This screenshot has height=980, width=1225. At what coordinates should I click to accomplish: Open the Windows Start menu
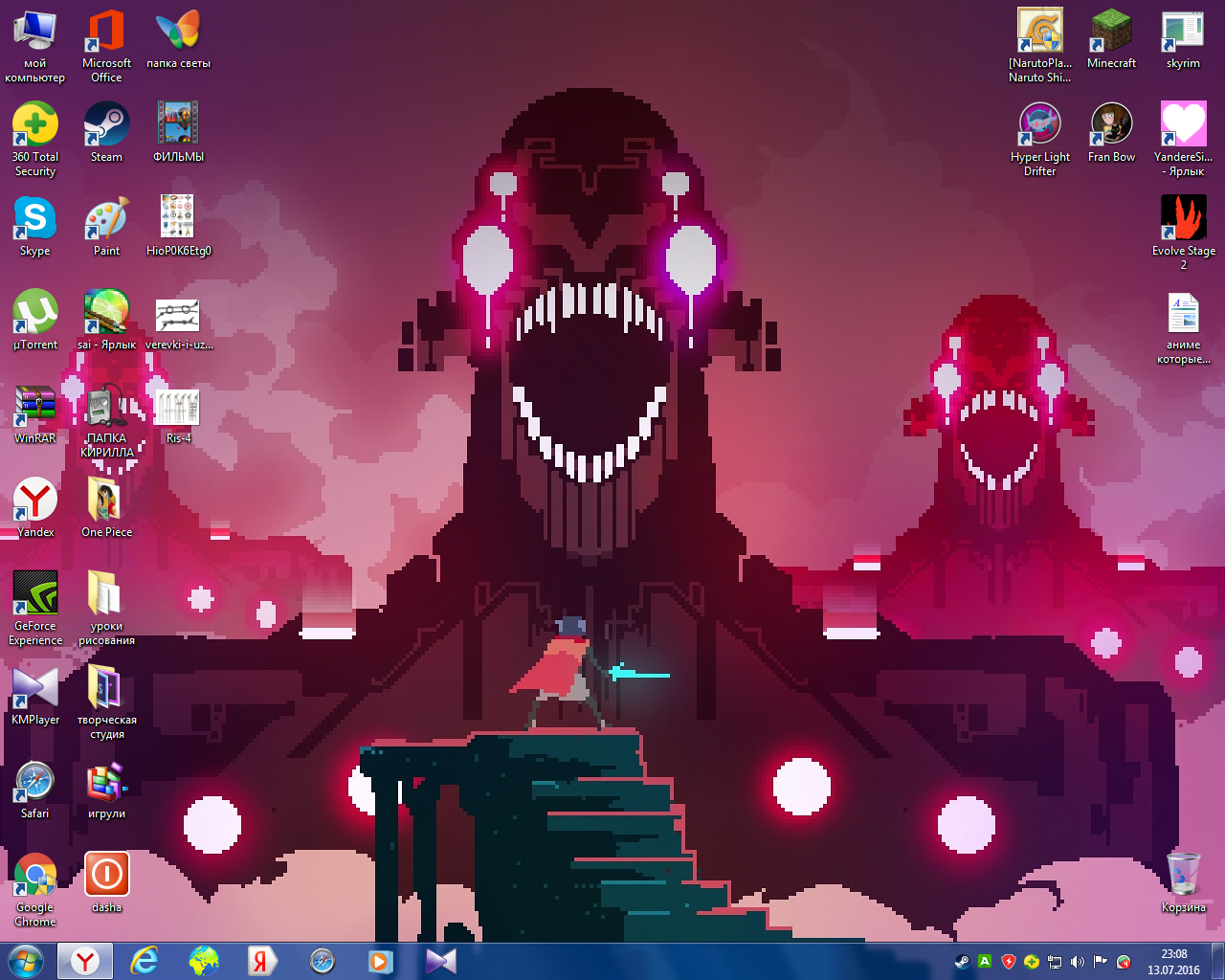point(25,961)
